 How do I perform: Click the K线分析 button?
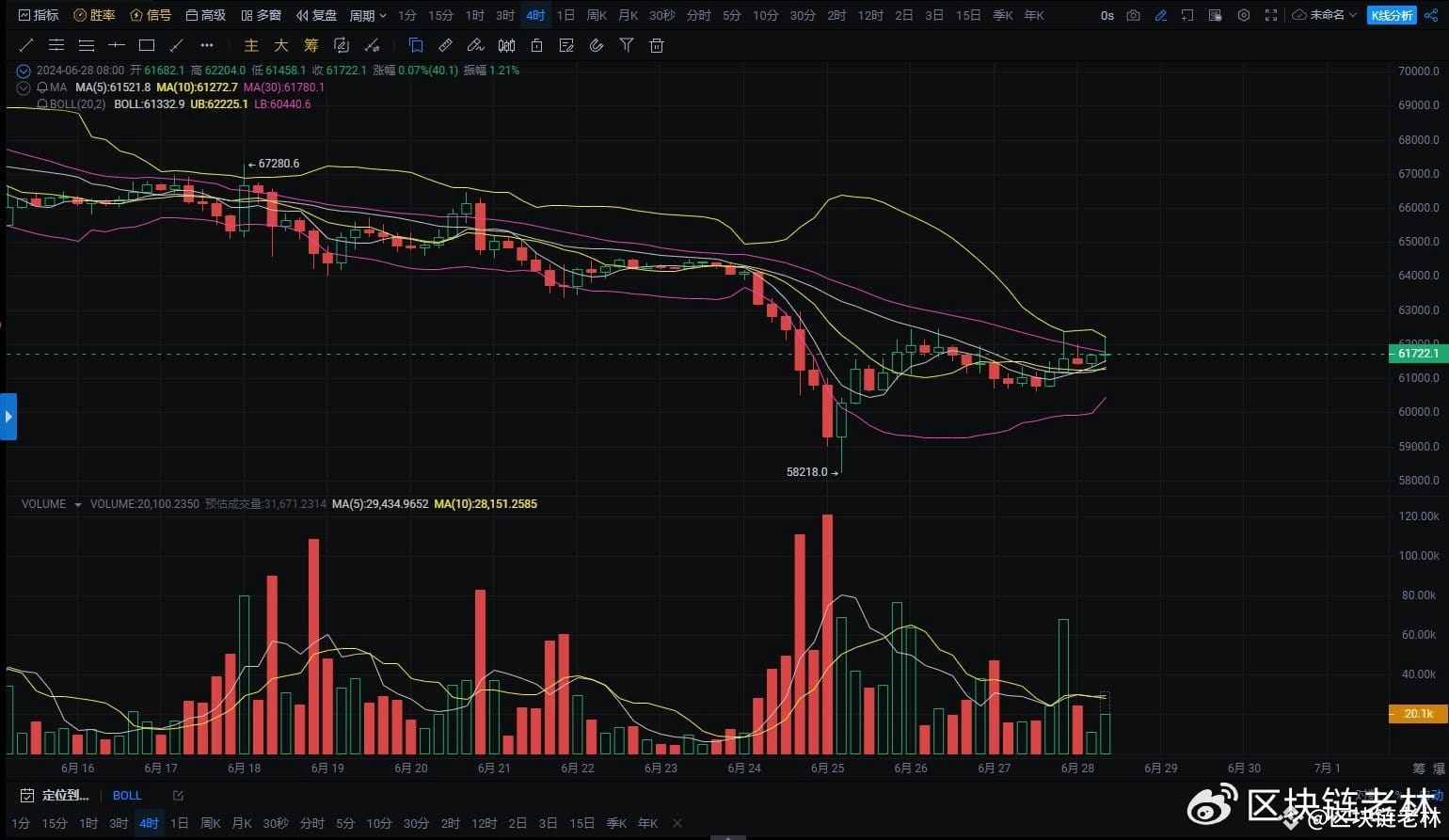click(1392, 15)
